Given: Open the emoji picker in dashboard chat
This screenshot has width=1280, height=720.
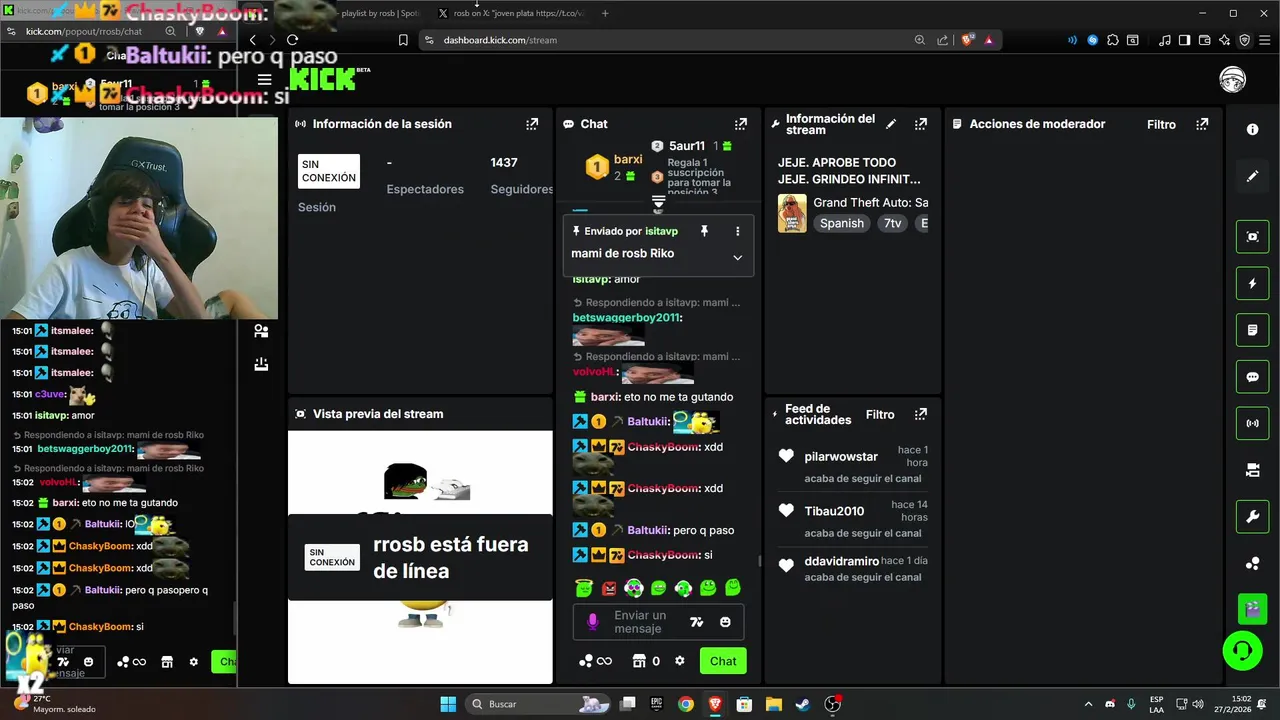Looking at the screenshot, I should [725, 622].
